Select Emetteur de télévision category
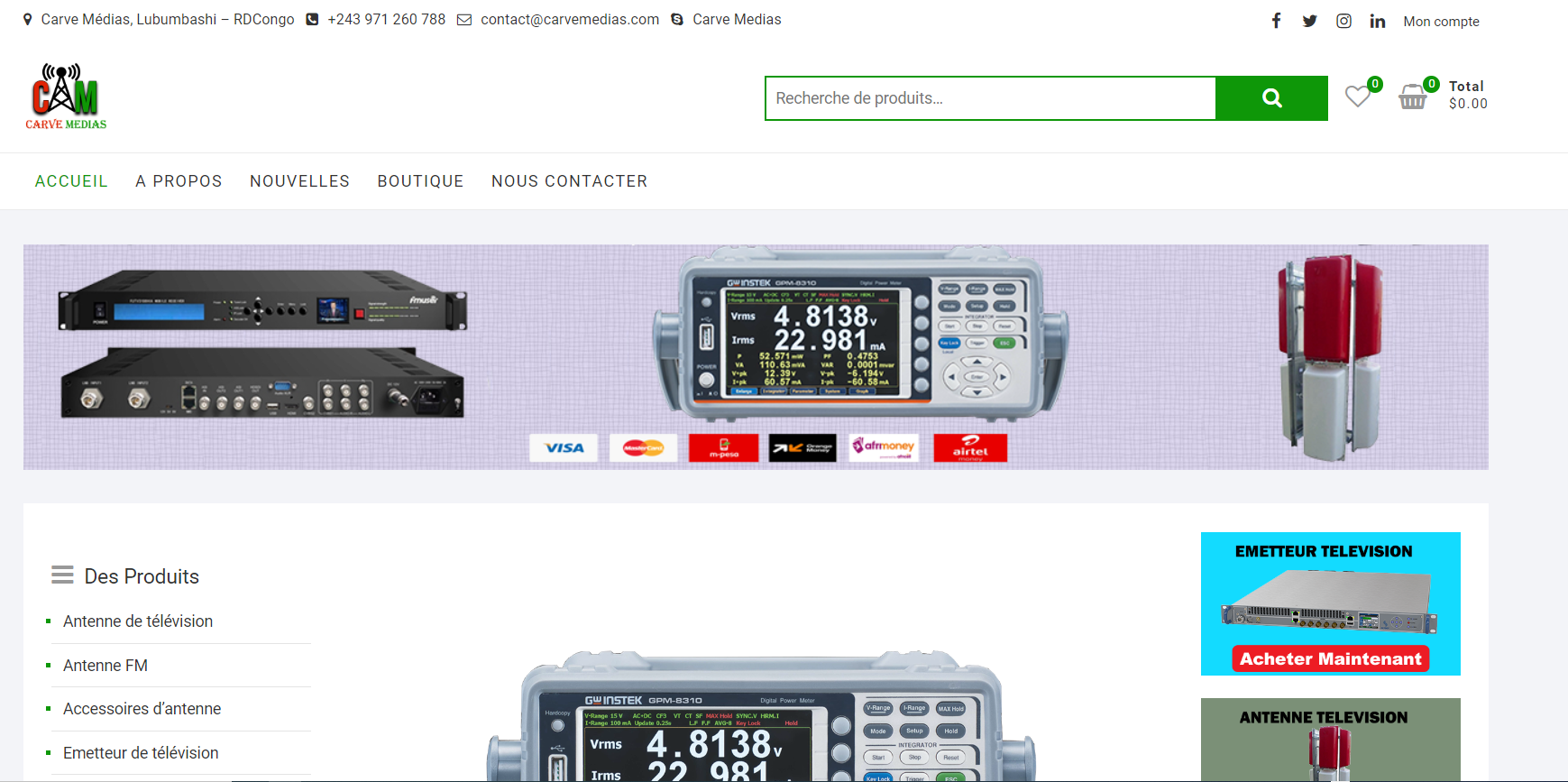The width and height of the screenshot is (1568, 782). 141,753
